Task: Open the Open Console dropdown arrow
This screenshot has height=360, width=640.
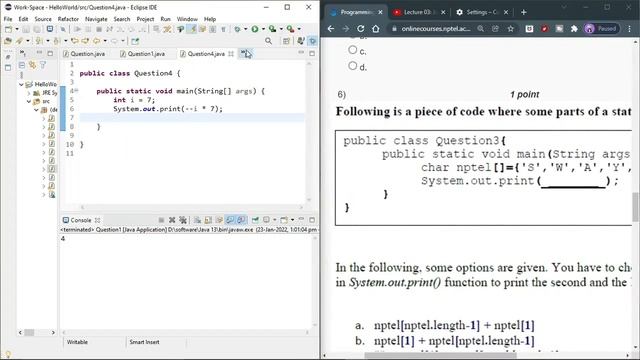Action: point(292,220)
